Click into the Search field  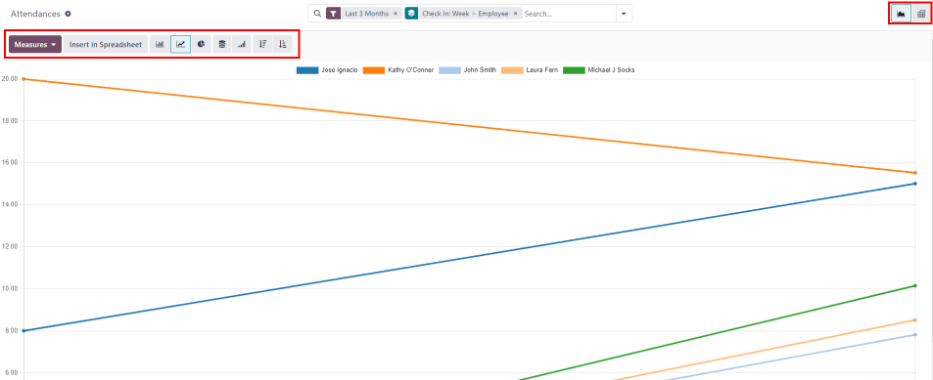(568, 14)
